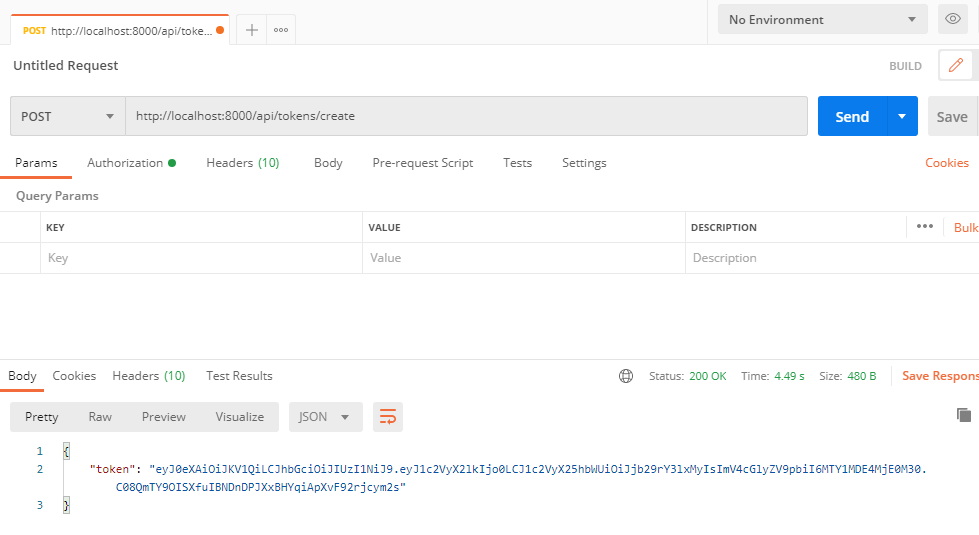The width and height of the screenshot is (979, 535).
Task: Click the Save button
Action: click(953, 116)
